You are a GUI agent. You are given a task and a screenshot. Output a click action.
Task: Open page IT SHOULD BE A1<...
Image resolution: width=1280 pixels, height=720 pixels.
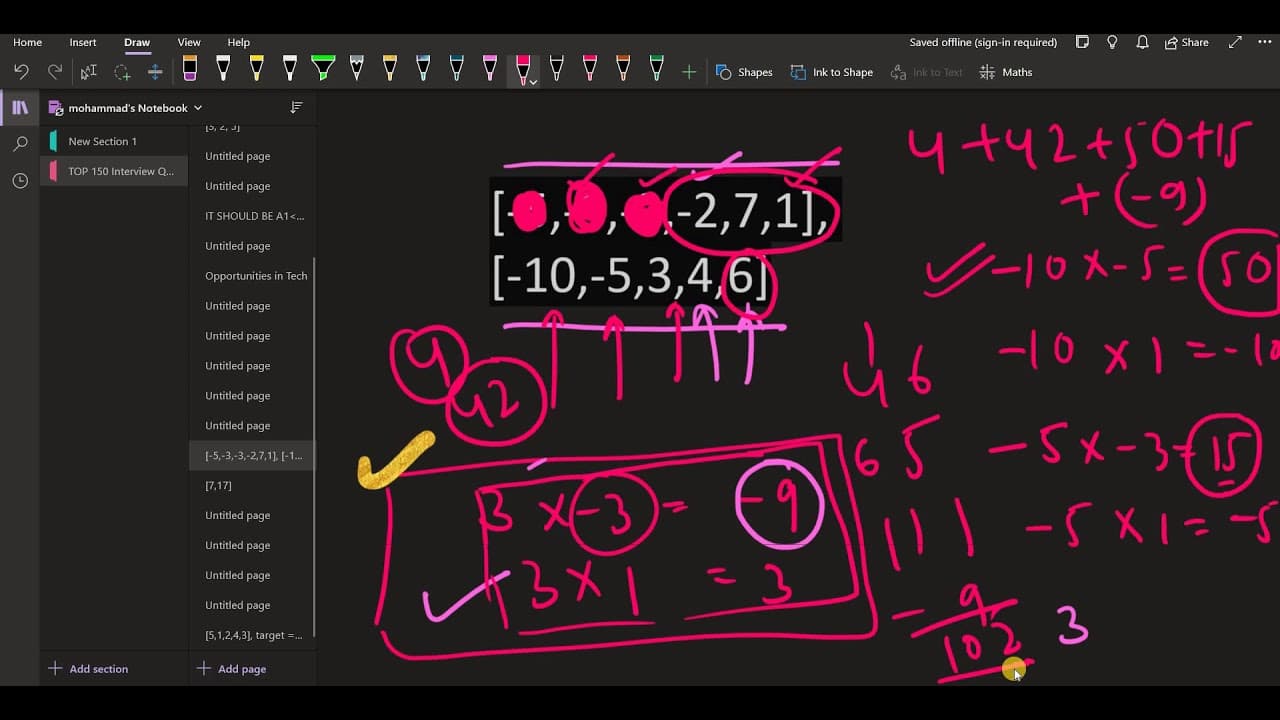(252, 216)
